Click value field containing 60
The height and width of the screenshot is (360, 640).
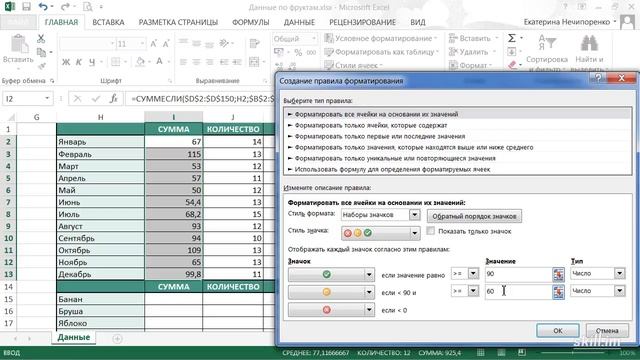tap(518, 291)
